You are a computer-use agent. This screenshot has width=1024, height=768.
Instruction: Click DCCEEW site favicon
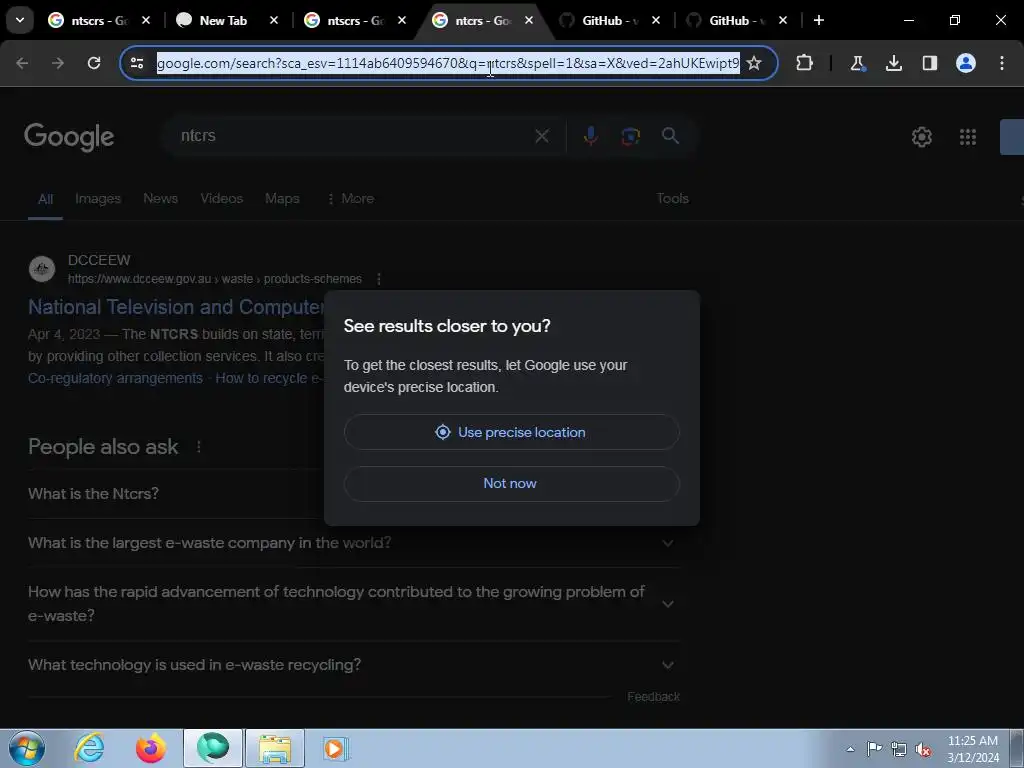click(x=42, y=269)
